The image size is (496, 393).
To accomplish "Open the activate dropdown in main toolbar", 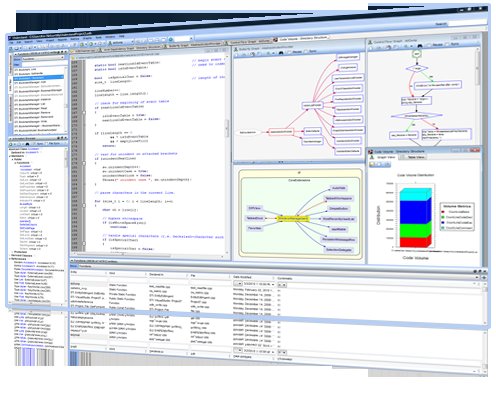I will 121,43.
